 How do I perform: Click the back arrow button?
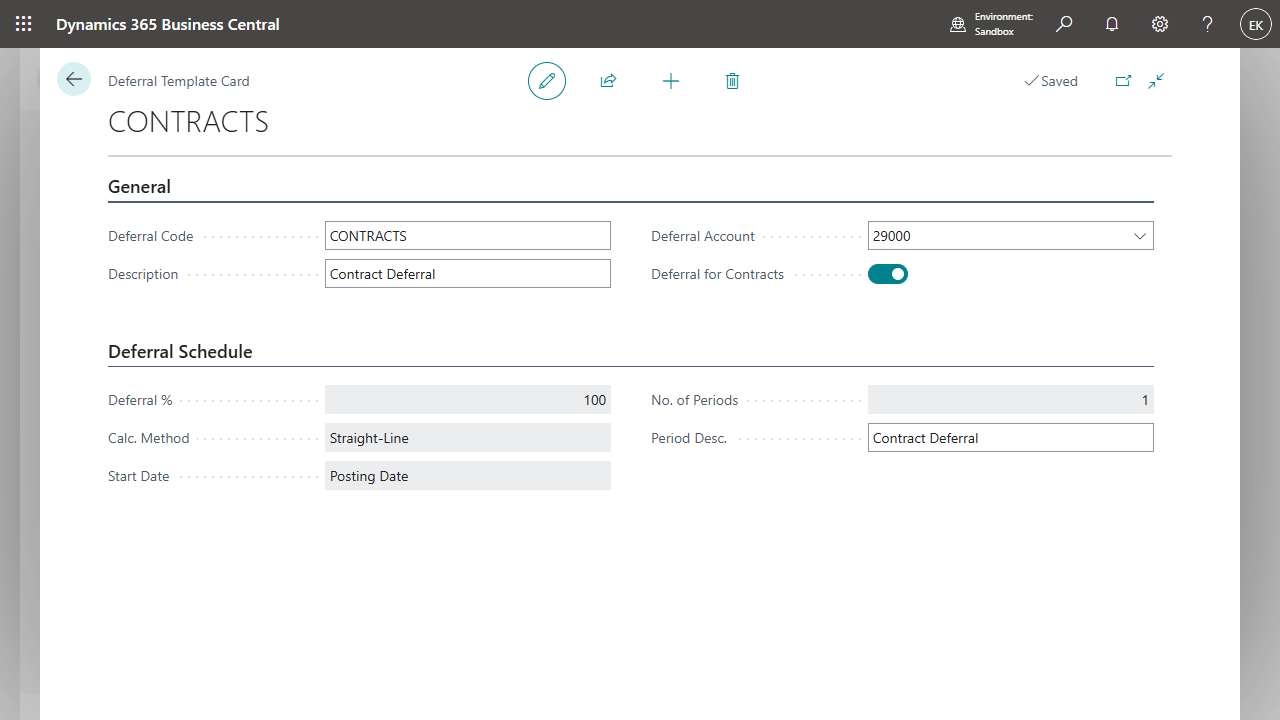(74, 79)
